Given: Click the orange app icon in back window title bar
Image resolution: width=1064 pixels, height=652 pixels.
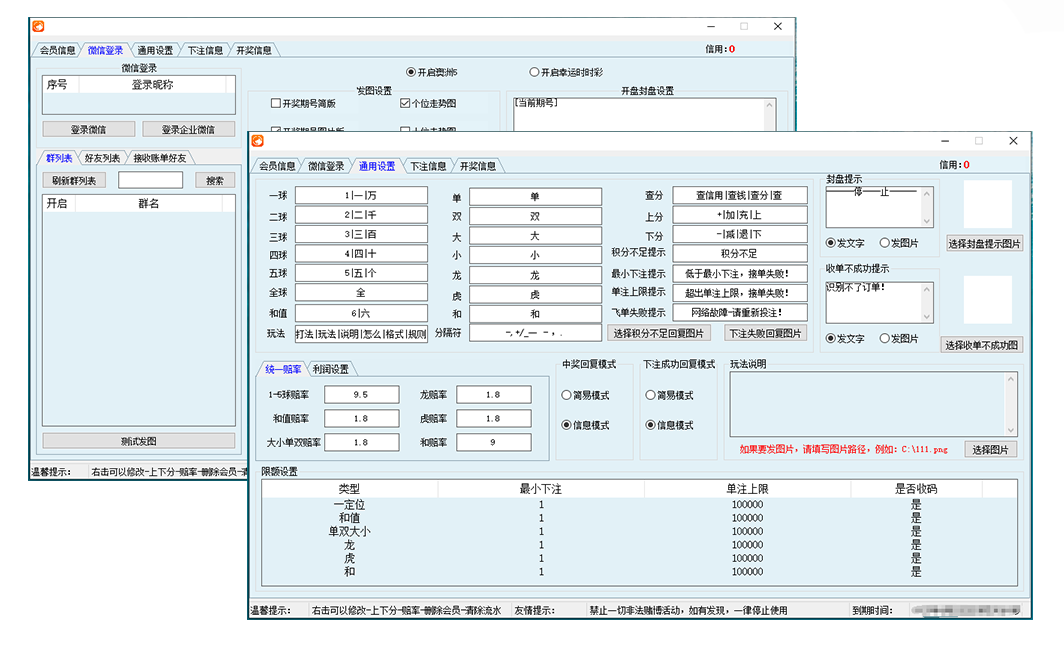Looking at the screenshot, I should tap(38, 26).
